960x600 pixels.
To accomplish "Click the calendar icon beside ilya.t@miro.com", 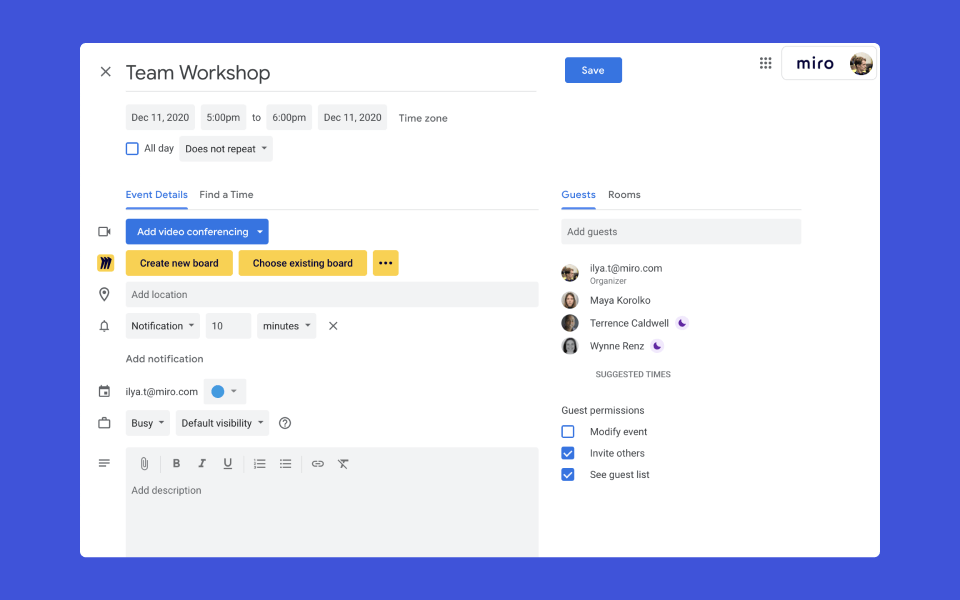I will point(105,391).
